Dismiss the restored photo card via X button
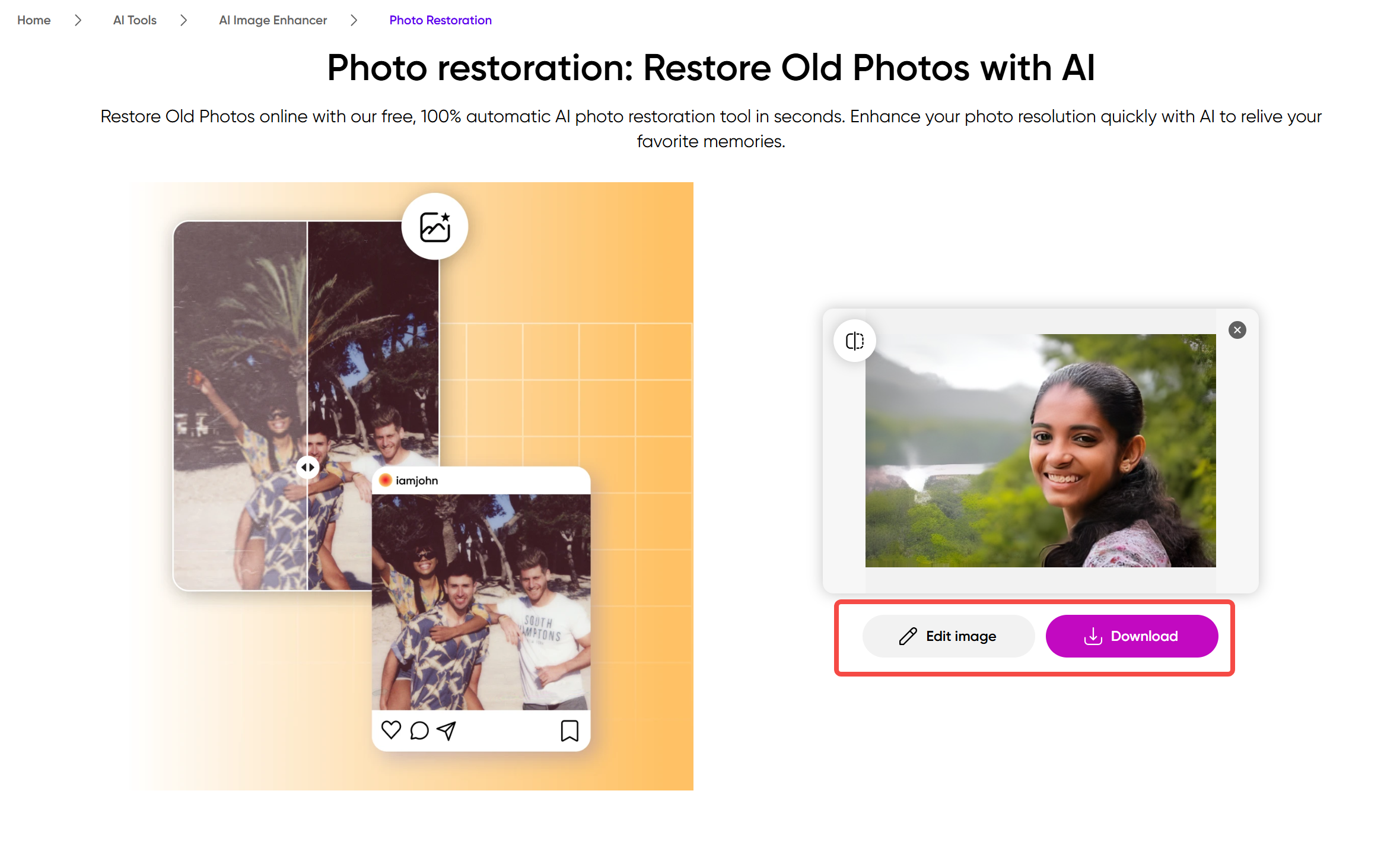The width and height of the screenshot is (1400, 851). (1237, 330)
